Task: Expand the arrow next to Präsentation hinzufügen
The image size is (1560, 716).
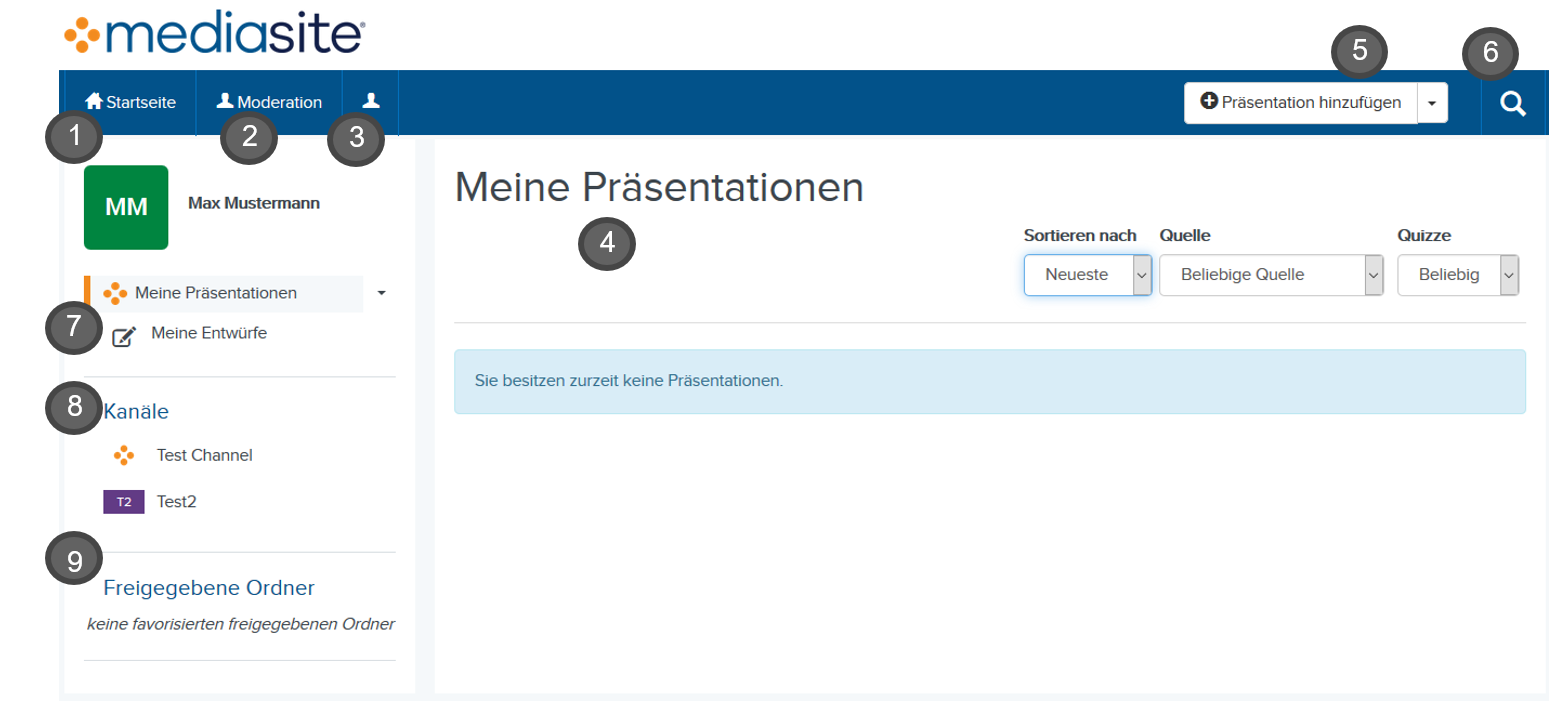Action: point(1432,102)
